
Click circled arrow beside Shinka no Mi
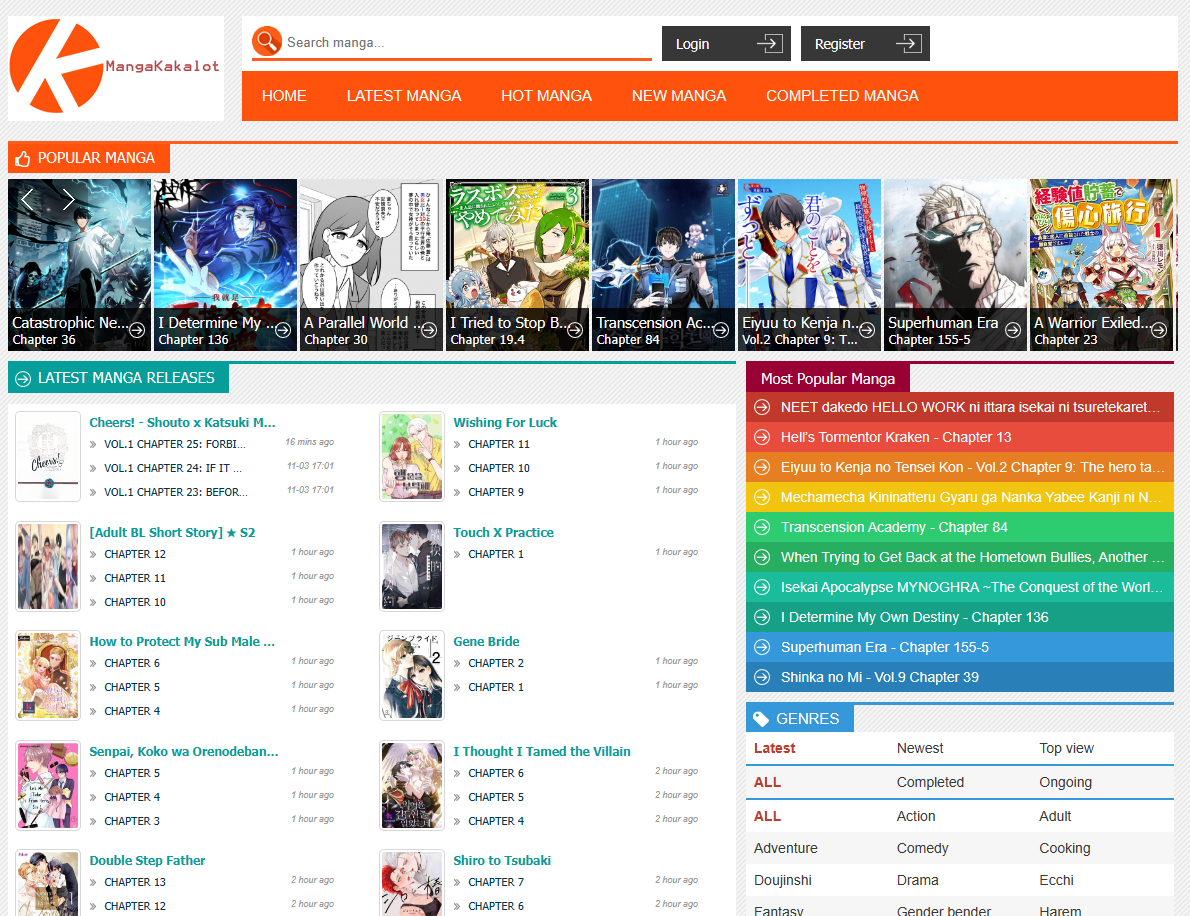pos(762,677)
